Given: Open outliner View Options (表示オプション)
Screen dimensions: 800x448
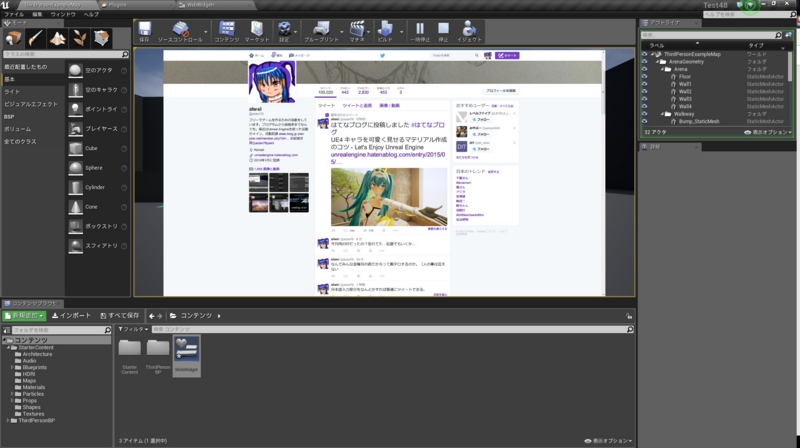Looking at the screenshot, I should click(768, 132).
